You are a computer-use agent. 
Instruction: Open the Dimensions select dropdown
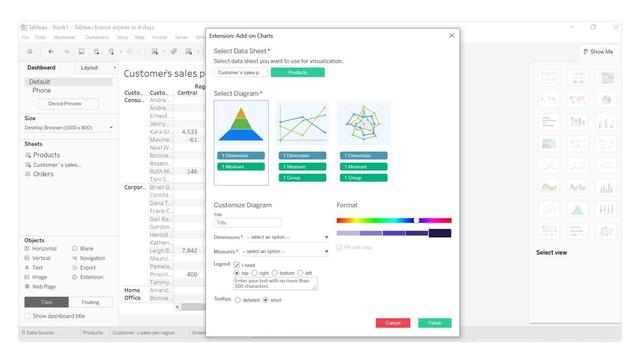click(287, 237)
